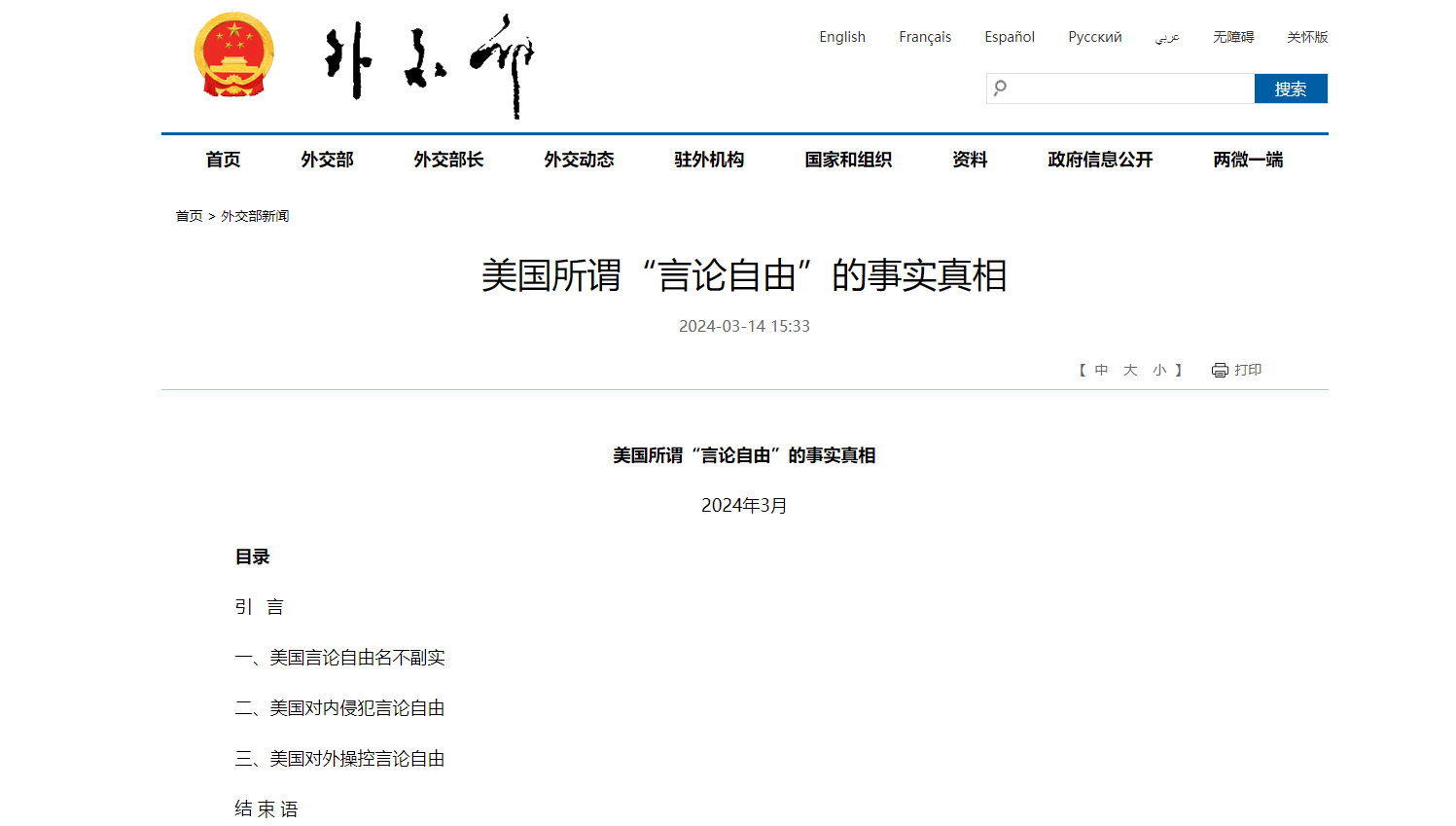
Task: Open the 驻外机构 navigation menu
Action: [710, 160]
